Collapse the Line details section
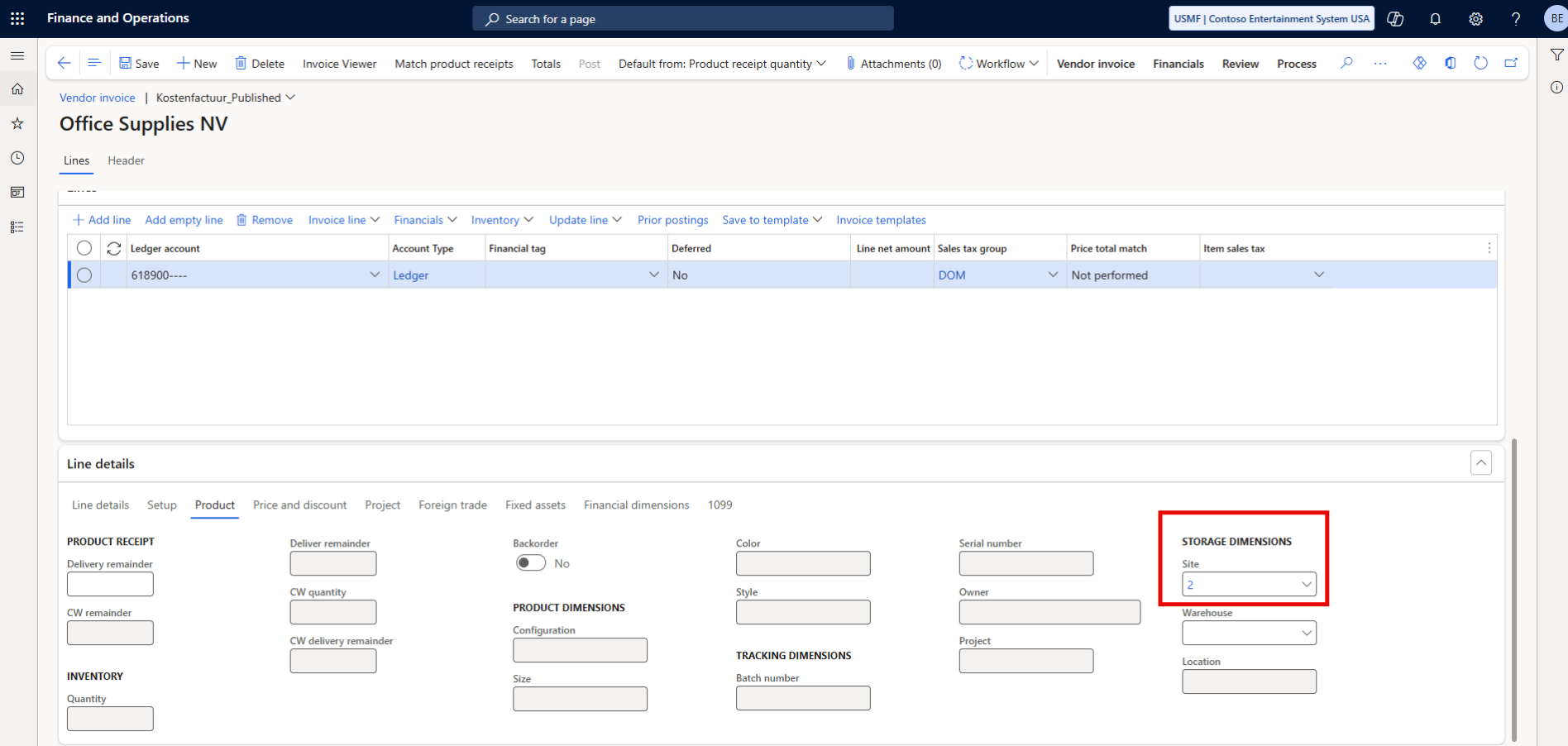This screenshot has width=1568, height=746. coord(1481,463)
